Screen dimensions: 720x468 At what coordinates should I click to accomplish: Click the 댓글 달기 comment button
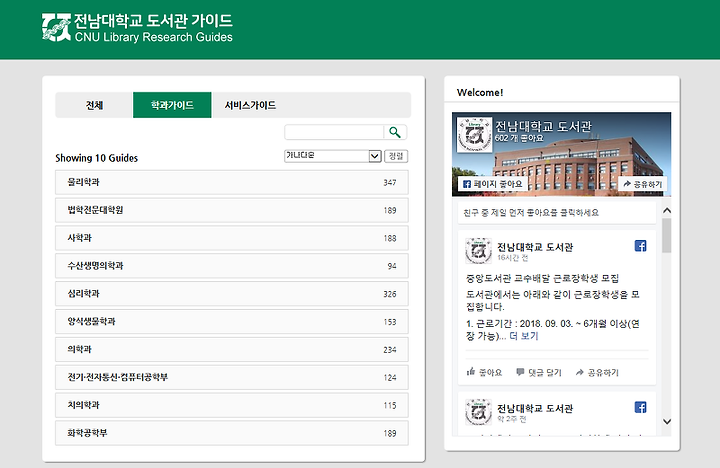tap(539, 372)
